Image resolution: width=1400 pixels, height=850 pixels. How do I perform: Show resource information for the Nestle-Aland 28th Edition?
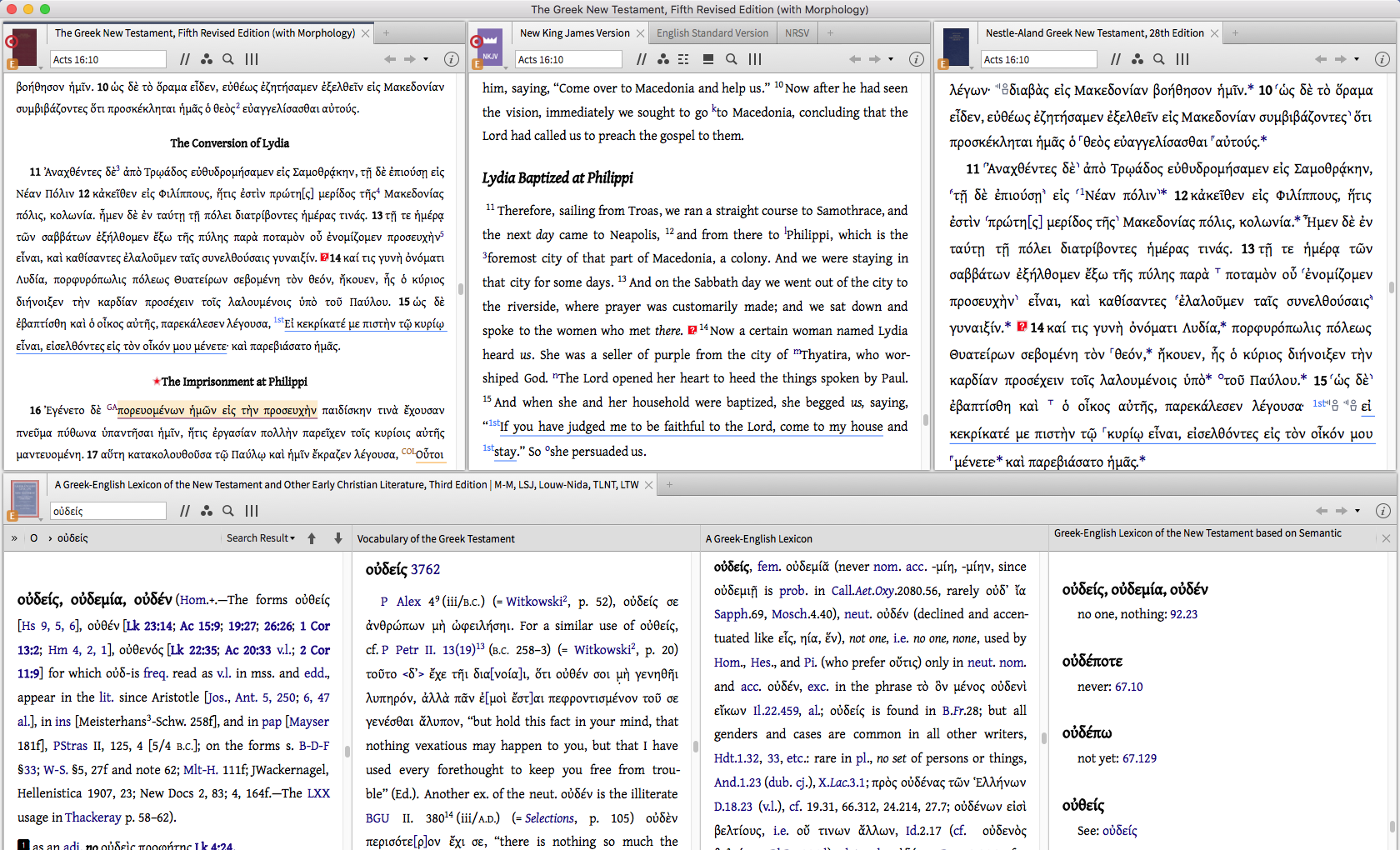click(1382, 59)
